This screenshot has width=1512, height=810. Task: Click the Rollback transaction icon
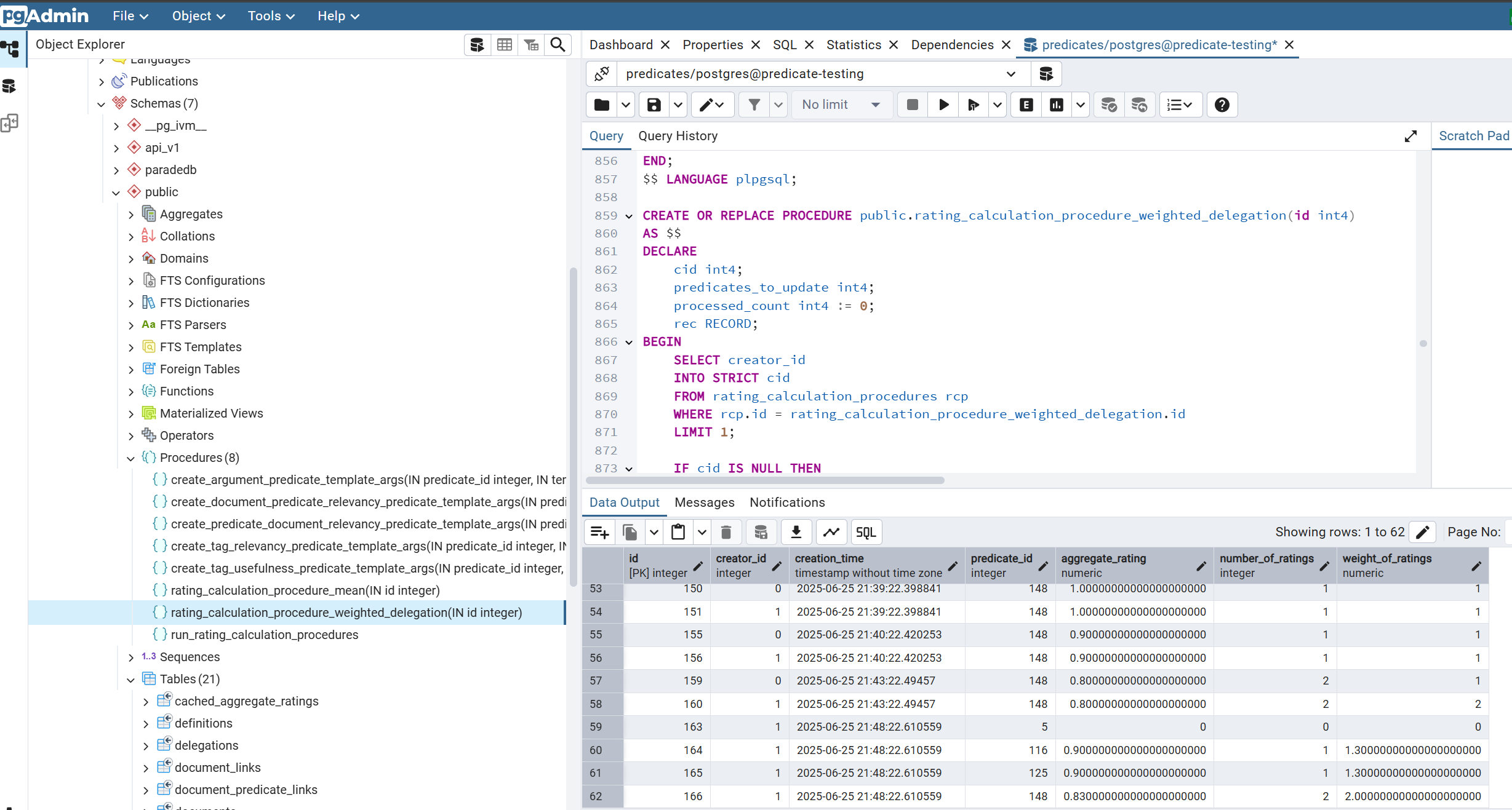coord(1139,105)
